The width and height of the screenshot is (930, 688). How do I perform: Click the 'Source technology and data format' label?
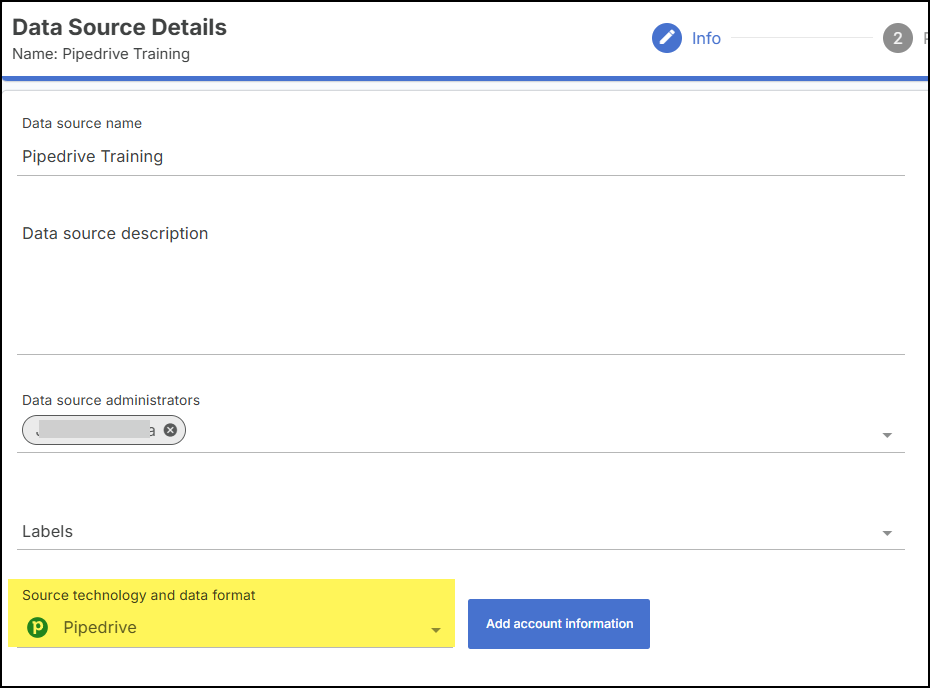(x=139, y=595)
